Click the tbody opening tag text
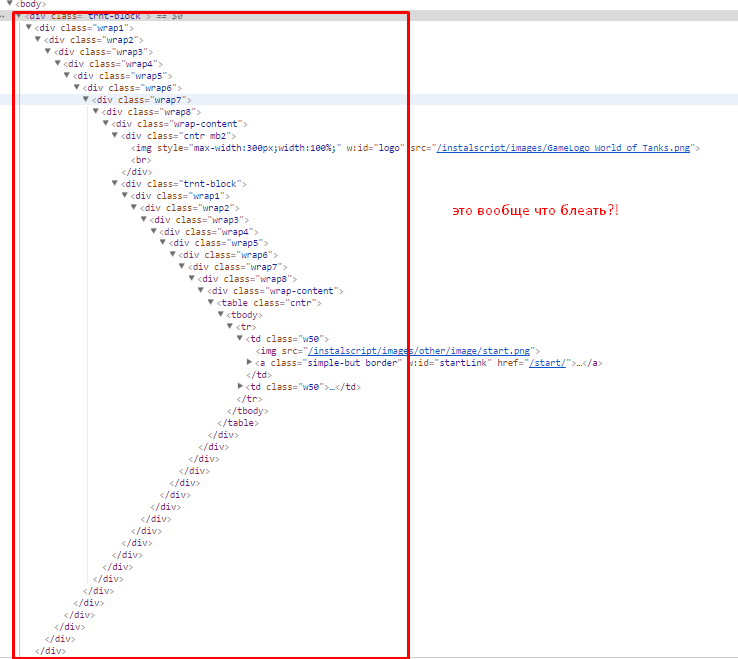This screenshot has width=738, height=659. [x=244, y=315]
